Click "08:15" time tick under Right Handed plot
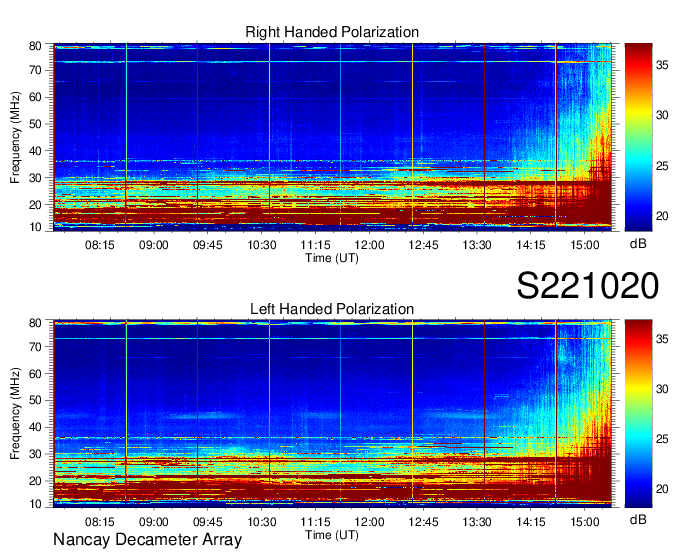 click(x=100, y=245)
